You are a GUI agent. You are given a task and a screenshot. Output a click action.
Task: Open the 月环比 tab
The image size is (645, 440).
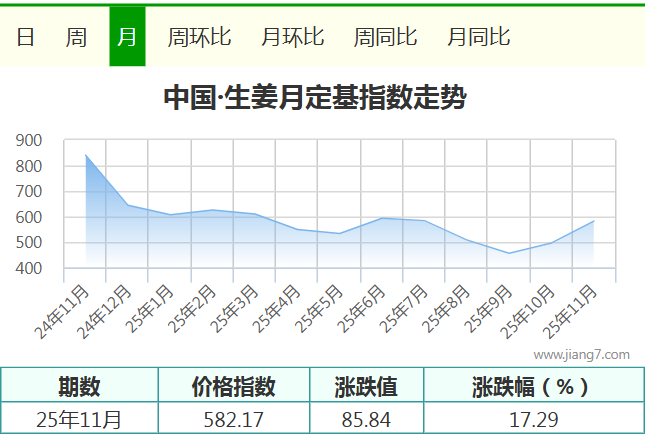292,37
